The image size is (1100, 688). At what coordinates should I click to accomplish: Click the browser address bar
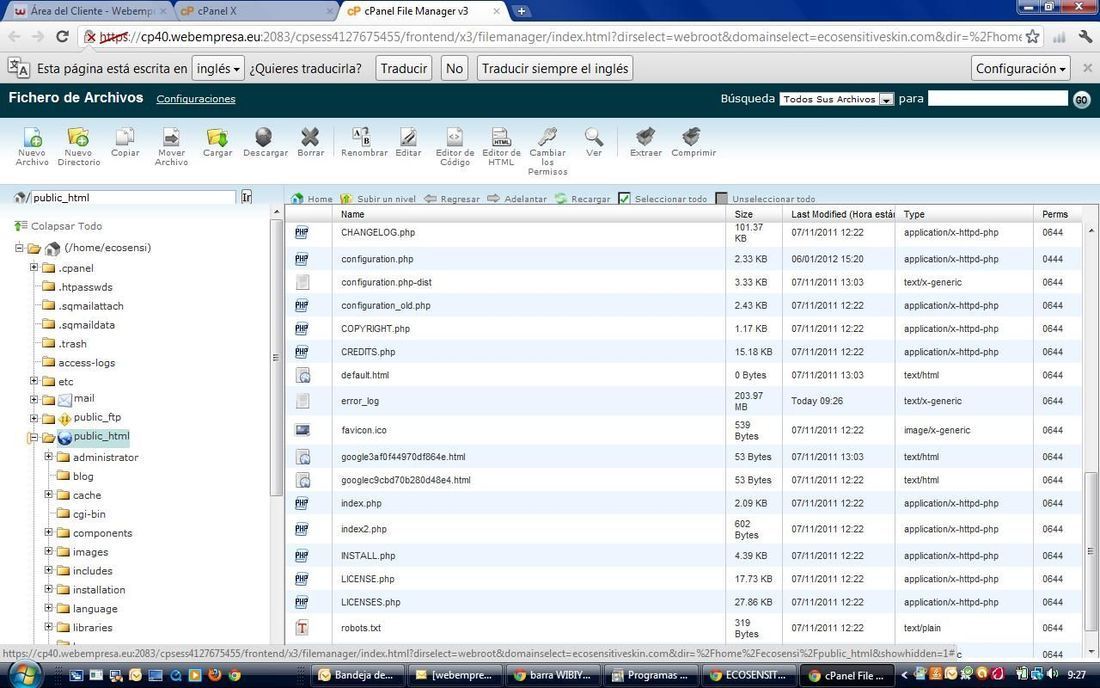click(x=559, y=36)
